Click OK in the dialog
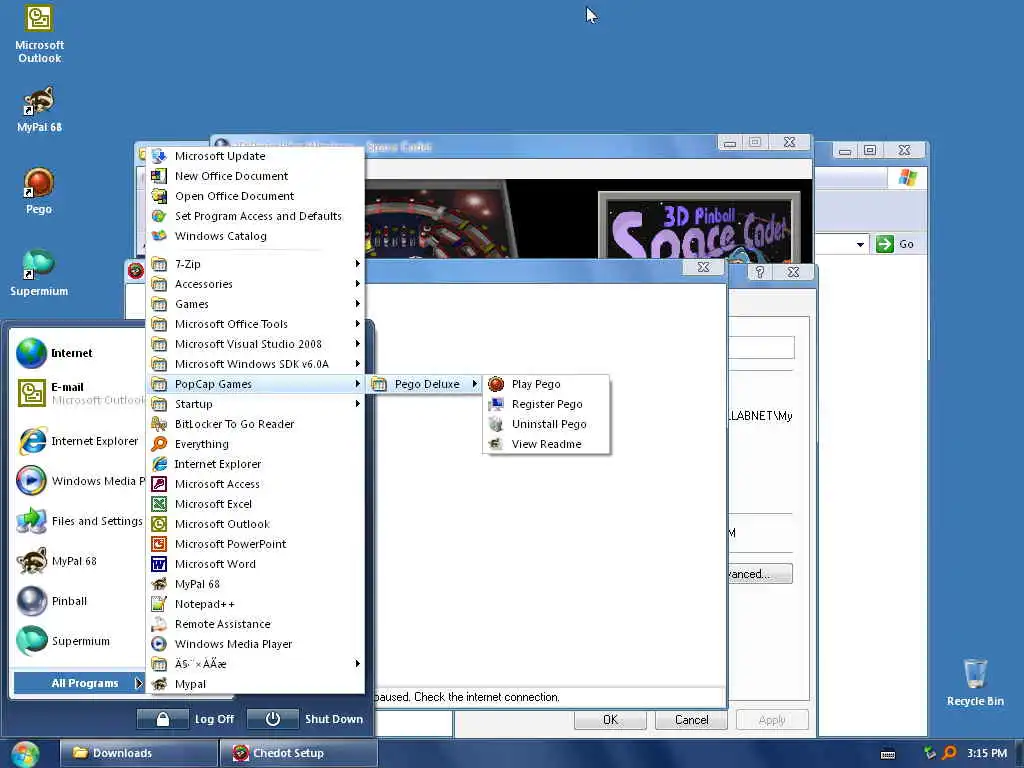This screenshot has height=768, width=1024. click(610, 720)
